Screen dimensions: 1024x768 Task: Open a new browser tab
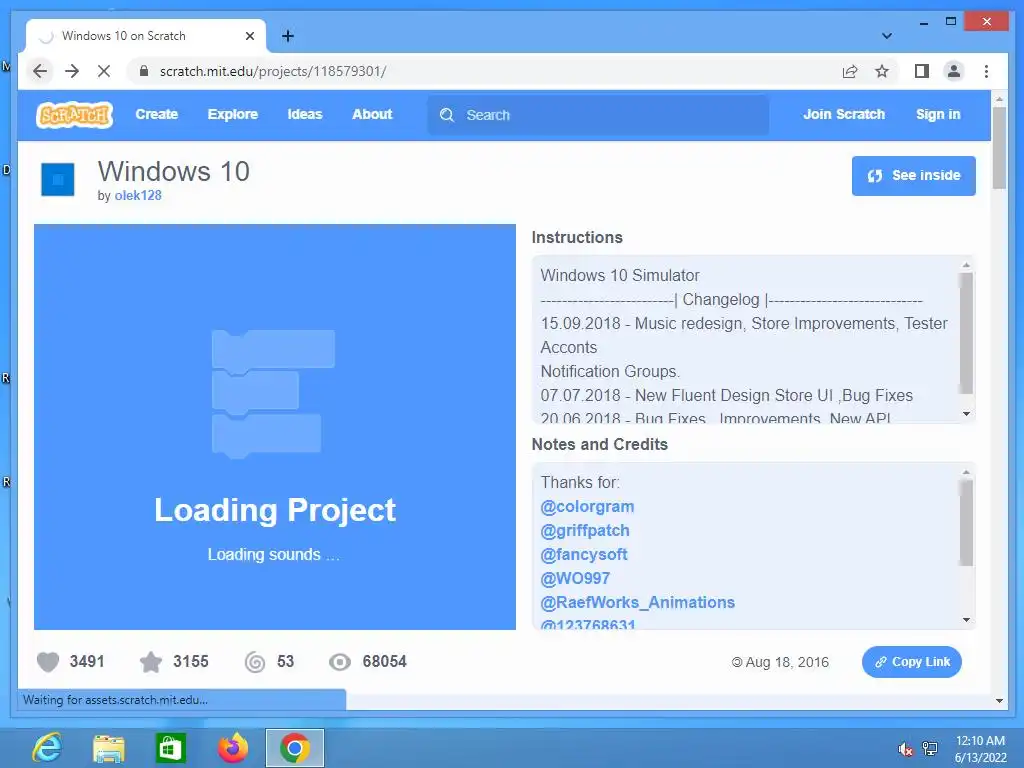tap(288, 36)
